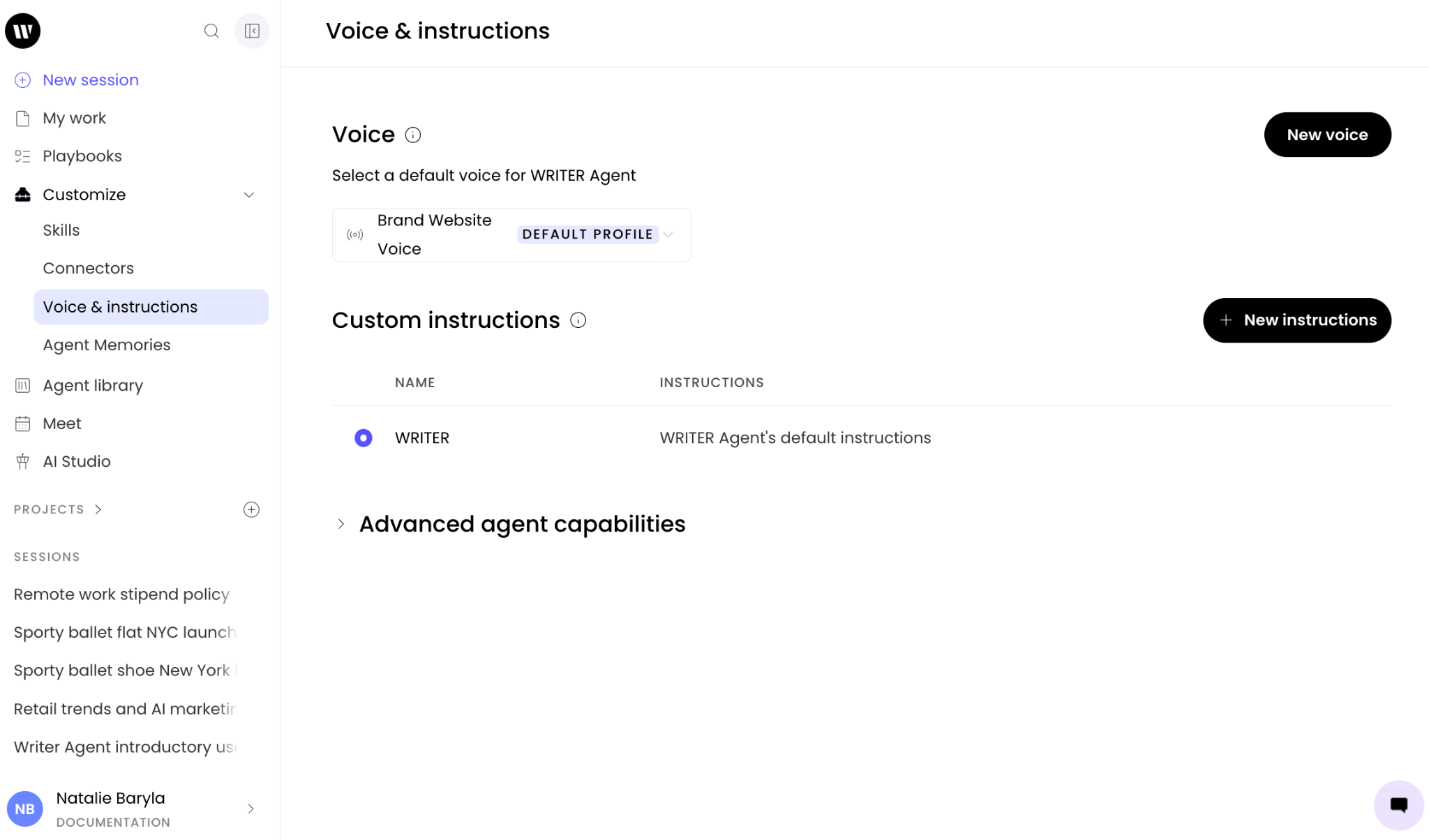Expand Advanced agent capabilities section
Viewport: 1429px width, 840px height.
[341, 524]
